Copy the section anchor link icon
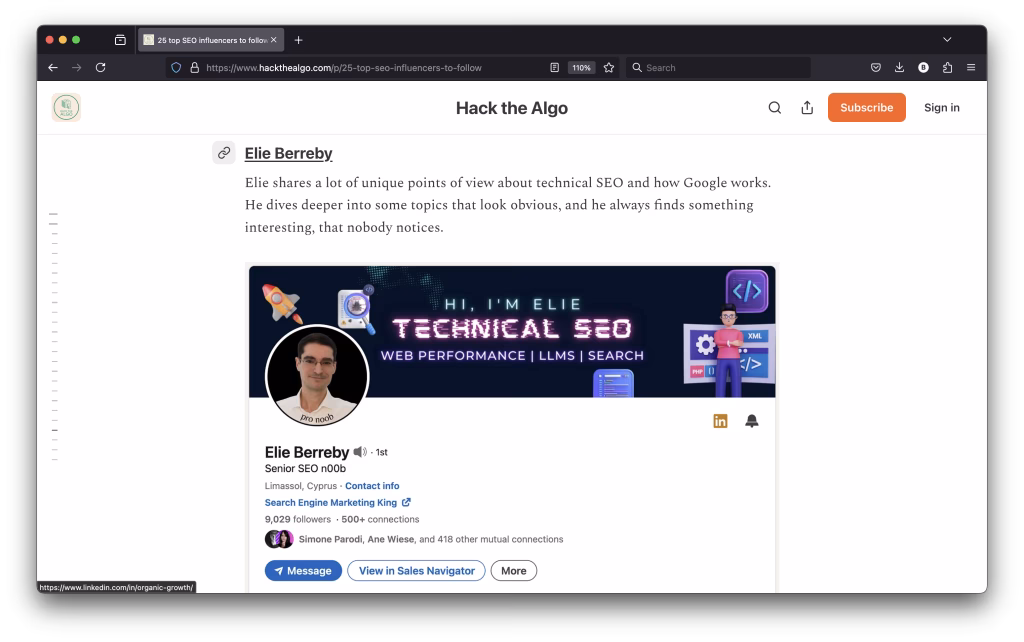Screen dimensions: 1024x642 pyautogui.click(x=224, y=153)
